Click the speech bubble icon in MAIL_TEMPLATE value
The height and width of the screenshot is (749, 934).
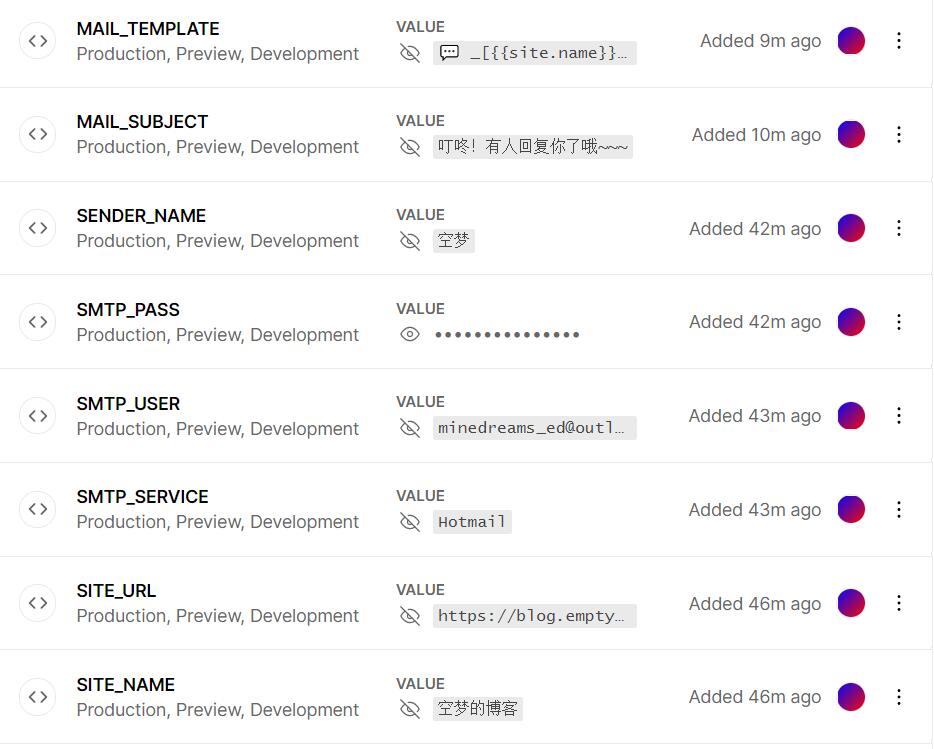[448, 52]
